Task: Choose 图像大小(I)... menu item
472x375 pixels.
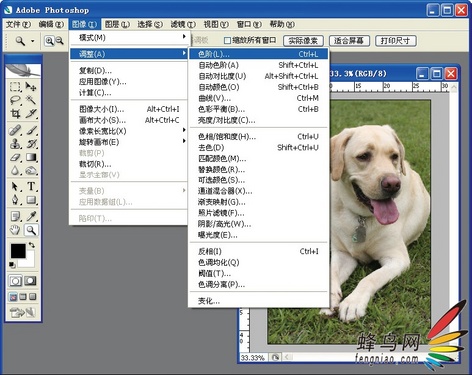Action: pyautogui.click(x=130, y=109)
